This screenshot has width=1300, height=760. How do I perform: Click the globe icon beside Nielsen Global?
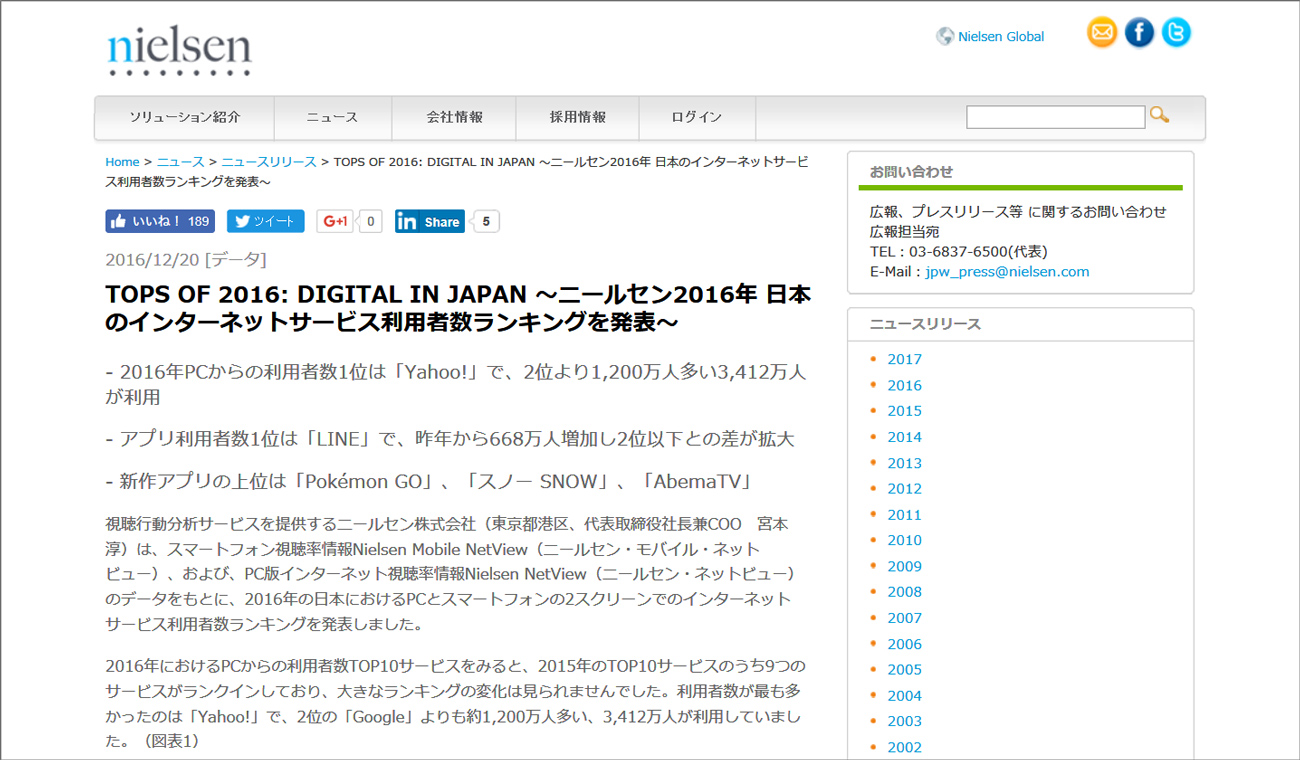coord(945,36)
